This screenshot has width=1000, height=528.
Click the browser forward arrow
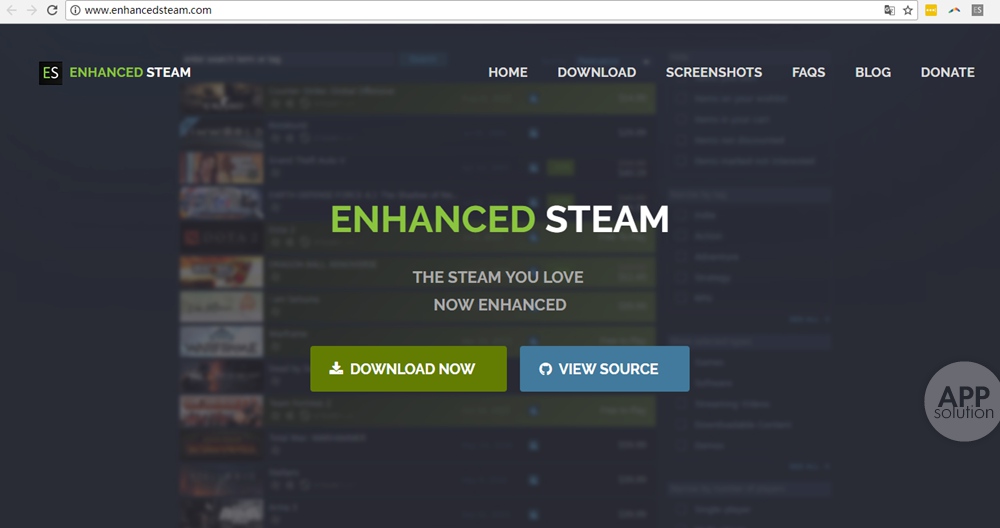pos(32,10)
